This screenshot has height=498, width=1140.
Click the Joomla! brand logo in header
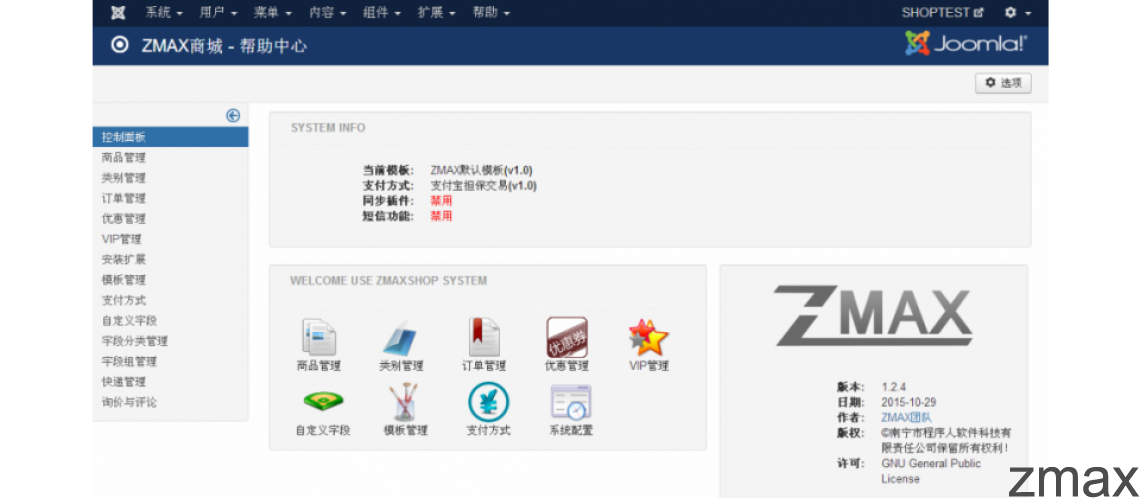pyautogui.click(x=966, y=44)
